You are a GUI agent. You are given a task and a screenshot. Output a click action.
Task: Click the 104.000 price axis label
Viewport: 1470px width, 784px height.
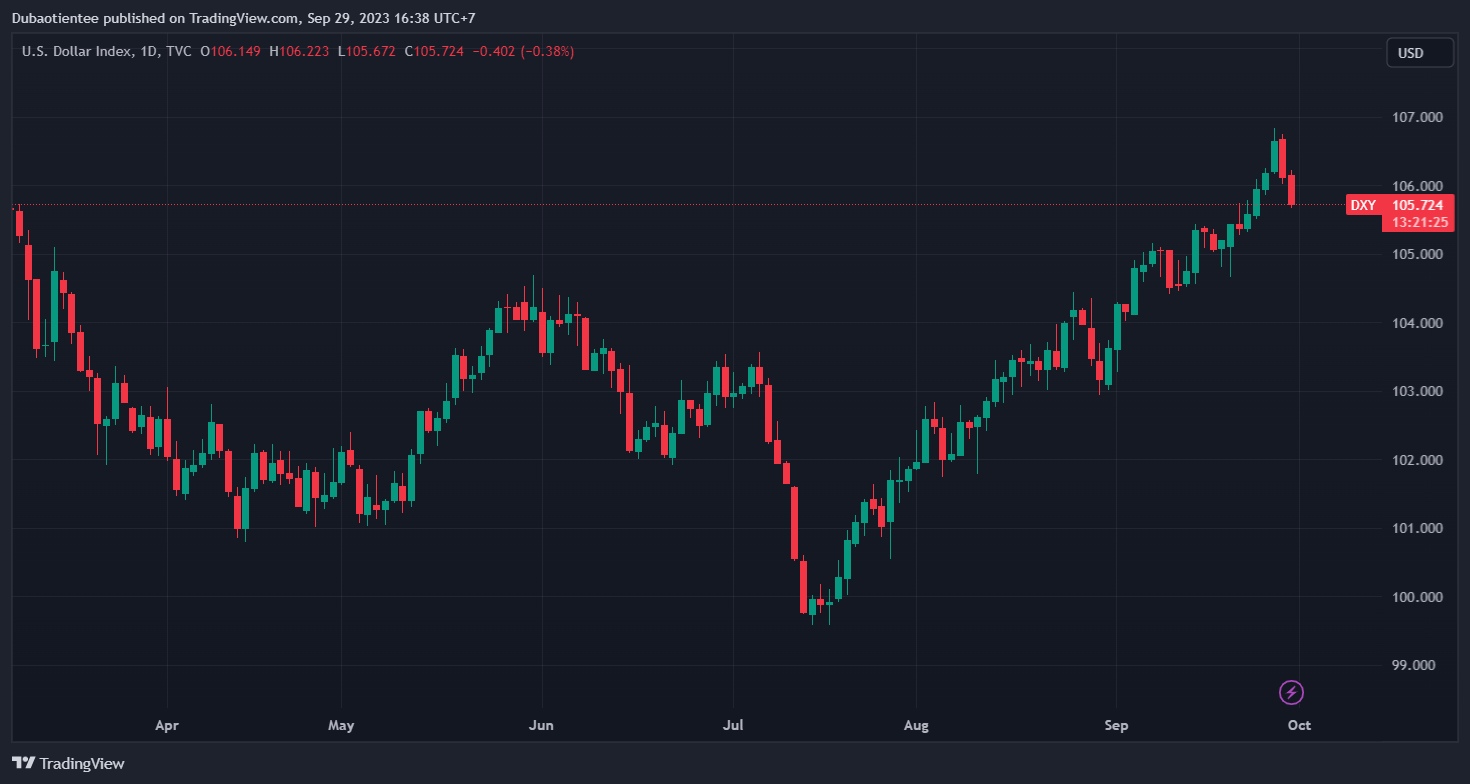(x=1417, y=323)
